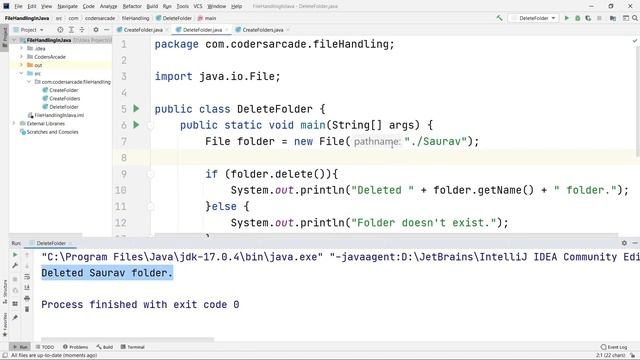Image resolution: width=640 pixels, height=360 pixels.
Task: Click the run gutter arrow on line 5
Action: pos(136,109)
